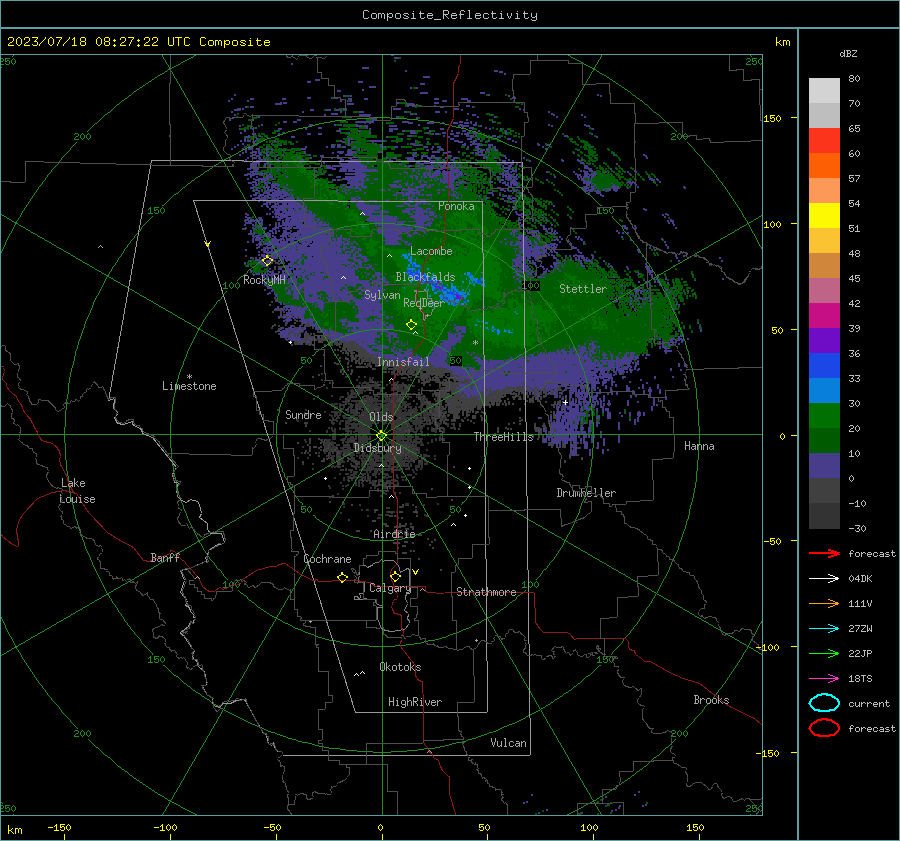The width and height of the screenshot is (900, 841).
Task: Click the RedDeer city label
Action: point(424,303)
